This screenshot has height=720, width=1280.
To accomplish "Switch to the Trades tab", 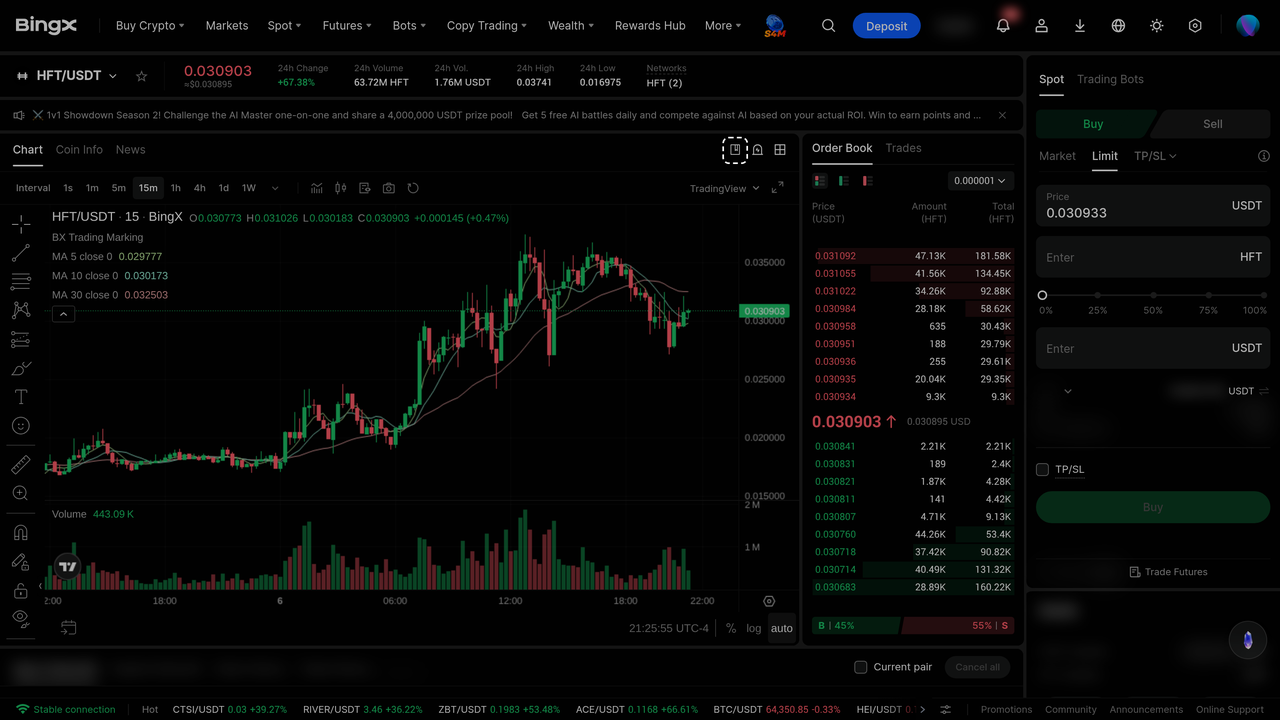I will click(903, 148).
